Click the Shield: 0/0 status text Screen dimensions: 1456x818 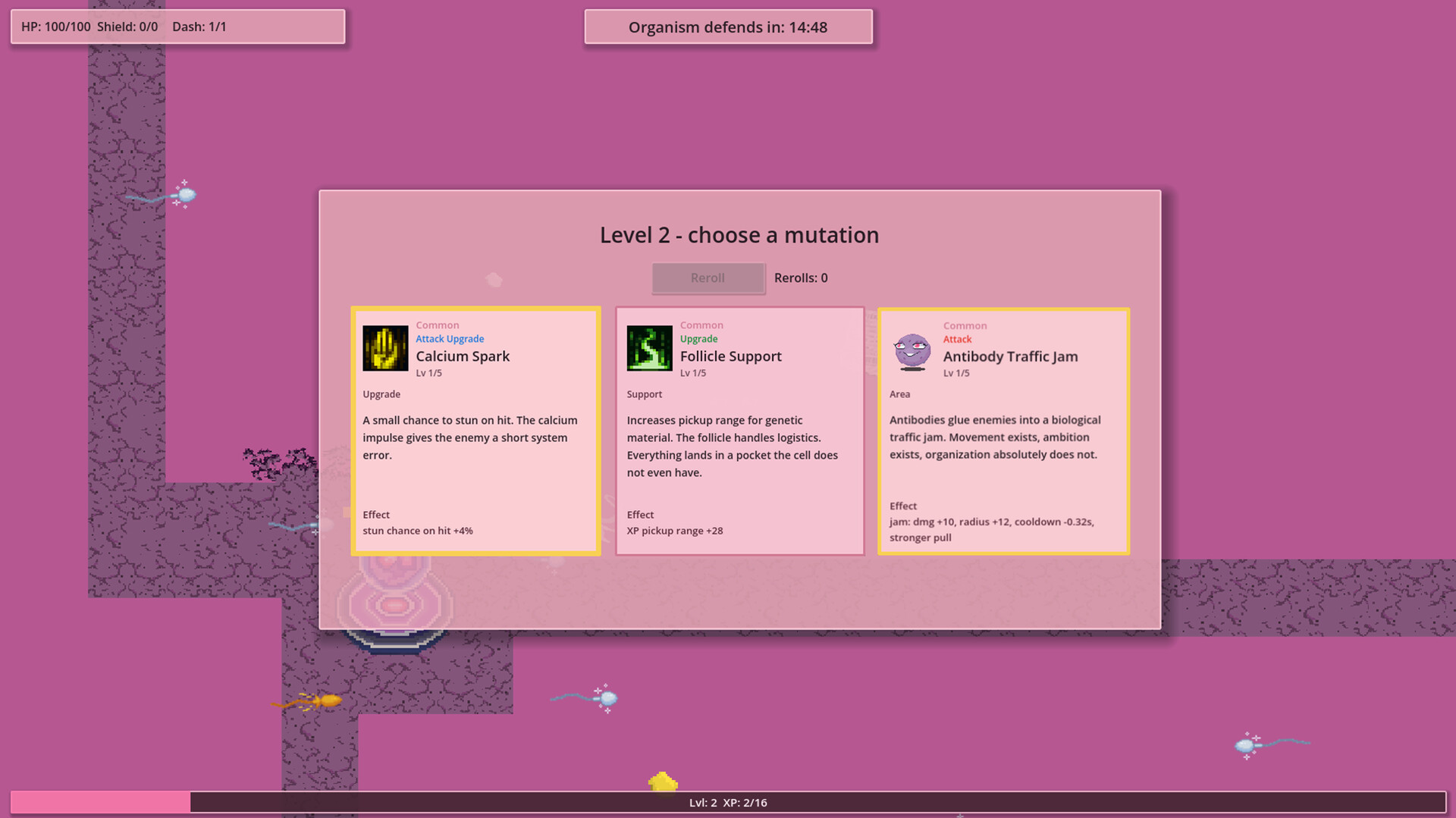(x=127, y=27)
